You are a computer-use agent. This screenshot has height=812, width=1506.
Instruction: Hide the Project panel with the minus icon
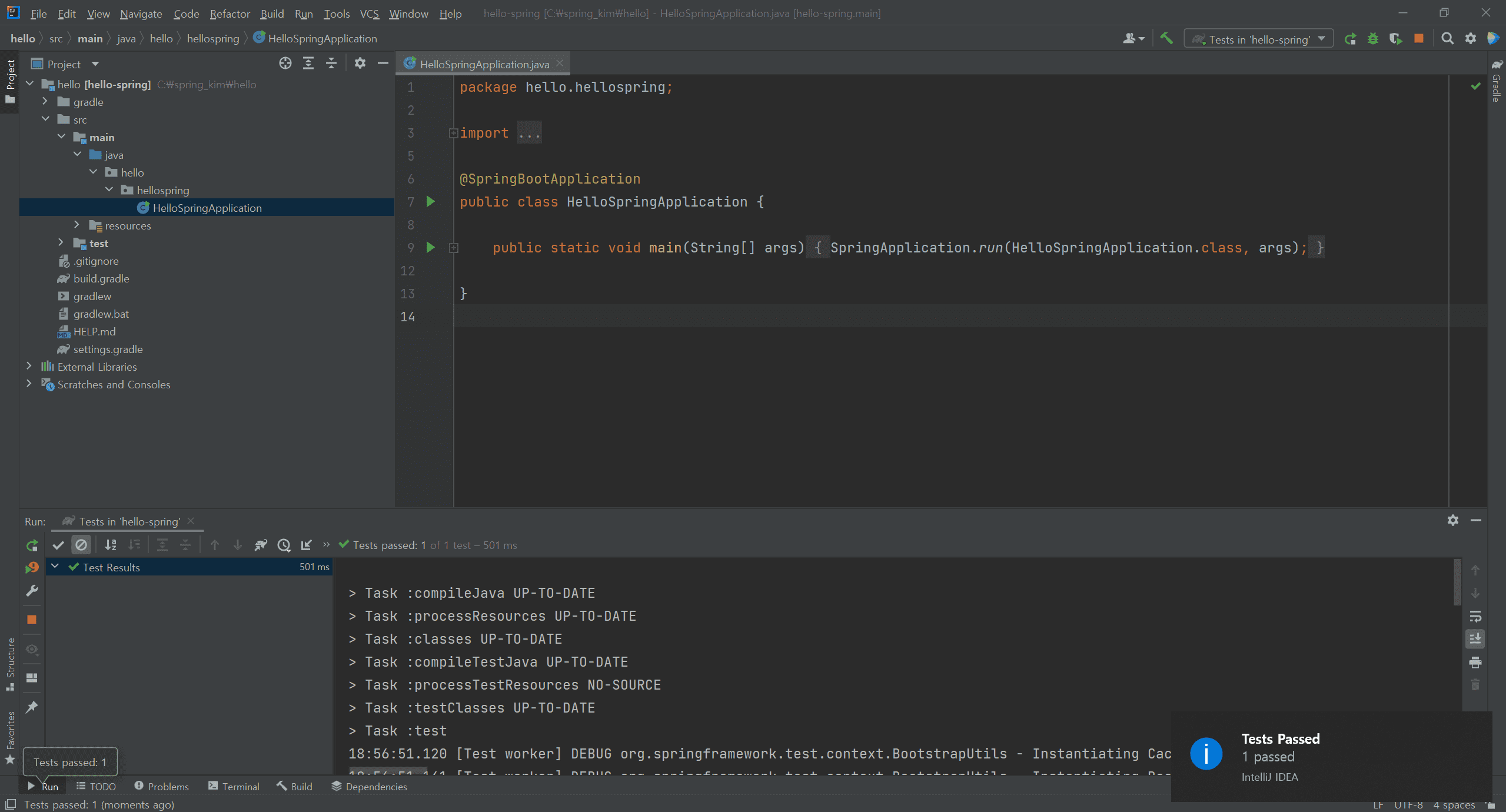tap(383, 64)
